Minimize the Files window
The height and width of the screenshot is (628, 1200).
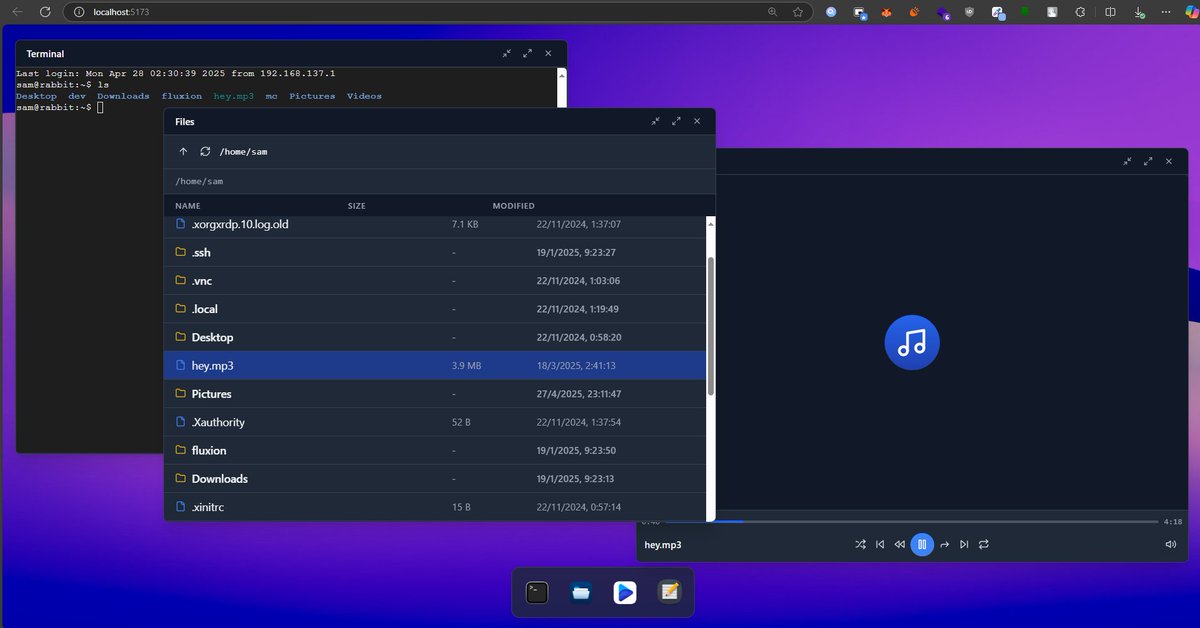[655, 121]
